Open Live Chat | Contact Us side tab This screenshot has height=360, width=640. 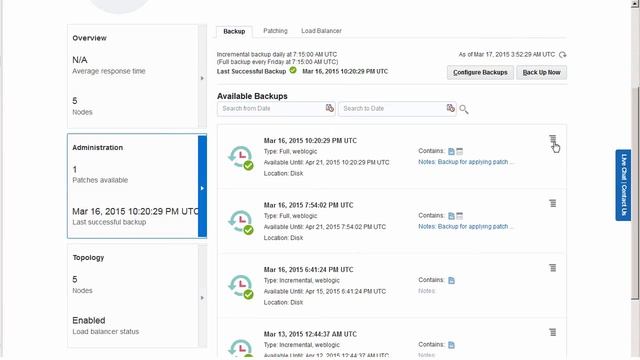(x=623, y=185)
